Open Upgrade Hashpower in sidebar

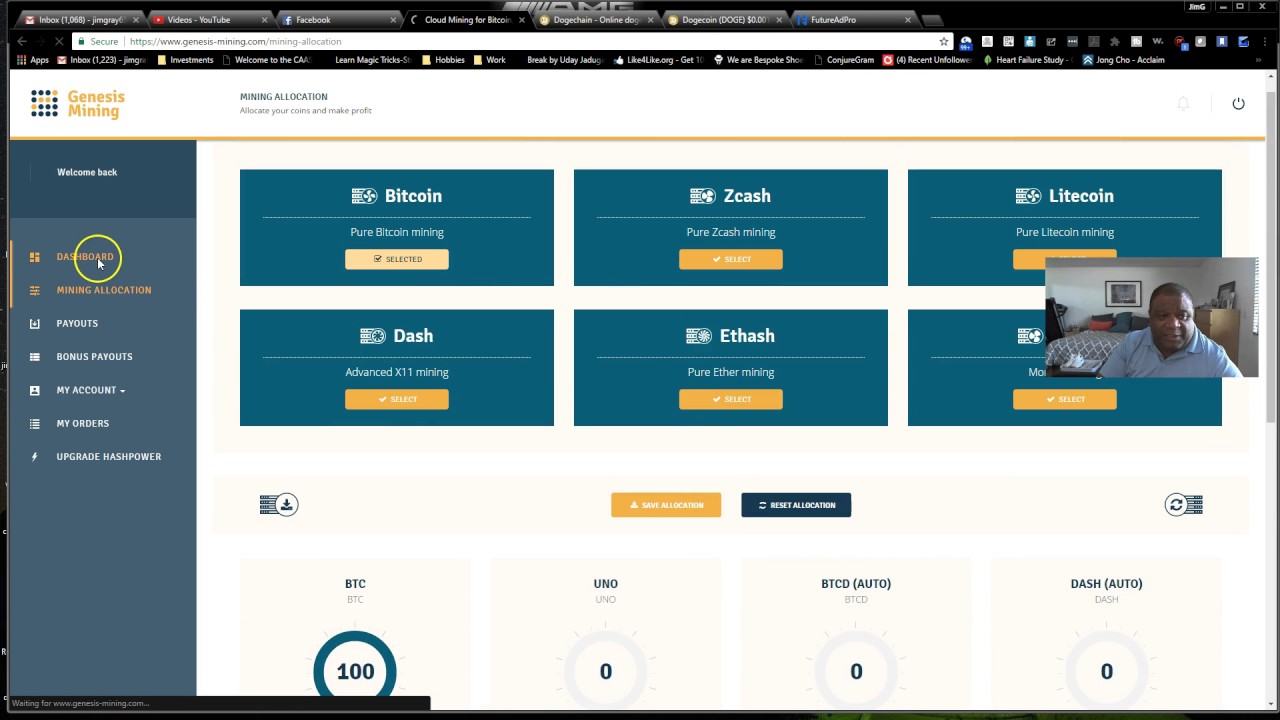tap(109, 457)
